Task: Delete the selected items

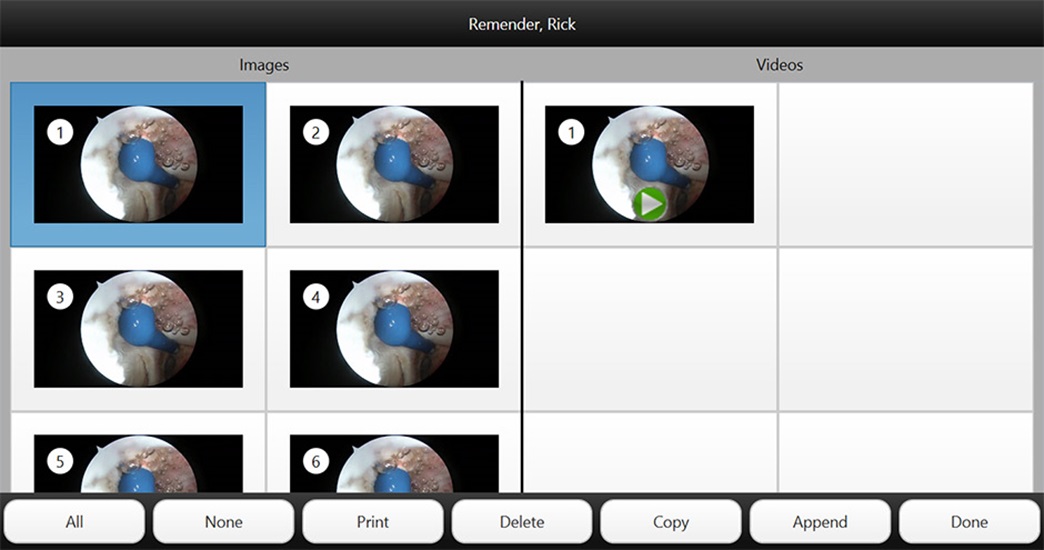Action: (x=522, y=522)
